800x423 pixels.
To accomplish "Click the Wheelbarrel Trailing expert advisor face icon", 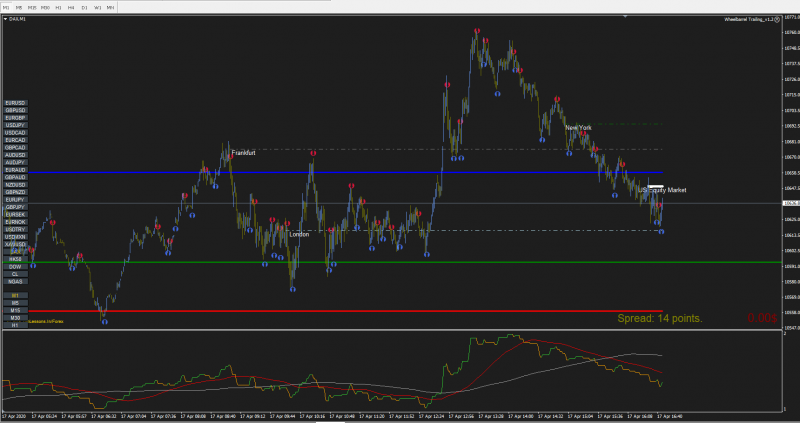I will pos(777,19).
